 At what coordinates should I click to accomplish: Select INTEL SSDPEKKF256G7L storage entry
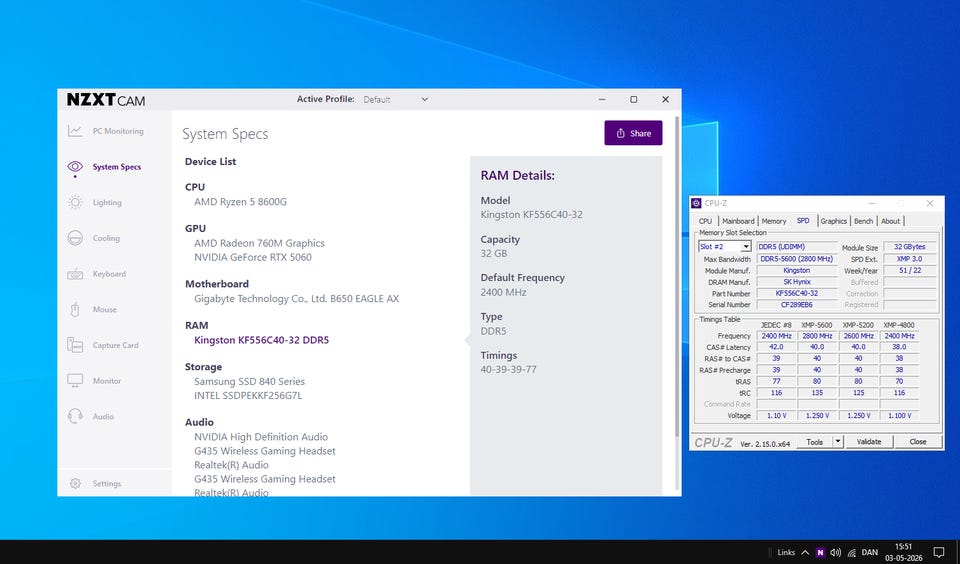(x=248, y=396)
